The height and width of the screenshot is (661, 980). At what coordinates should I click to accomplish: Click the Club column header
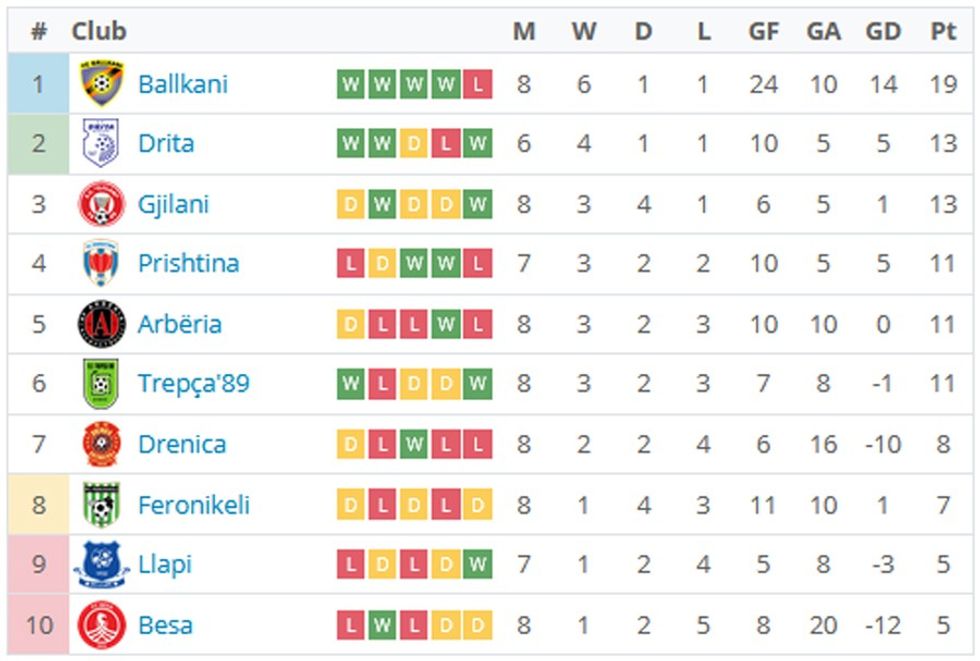coord(99,31)
